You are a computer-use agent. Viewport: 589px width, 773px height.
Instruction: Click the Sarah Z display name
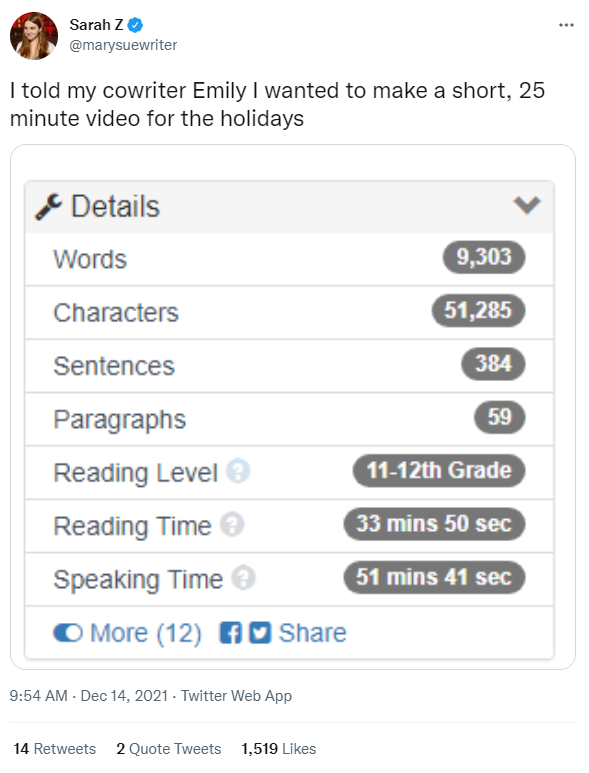(x=97, y=24)
